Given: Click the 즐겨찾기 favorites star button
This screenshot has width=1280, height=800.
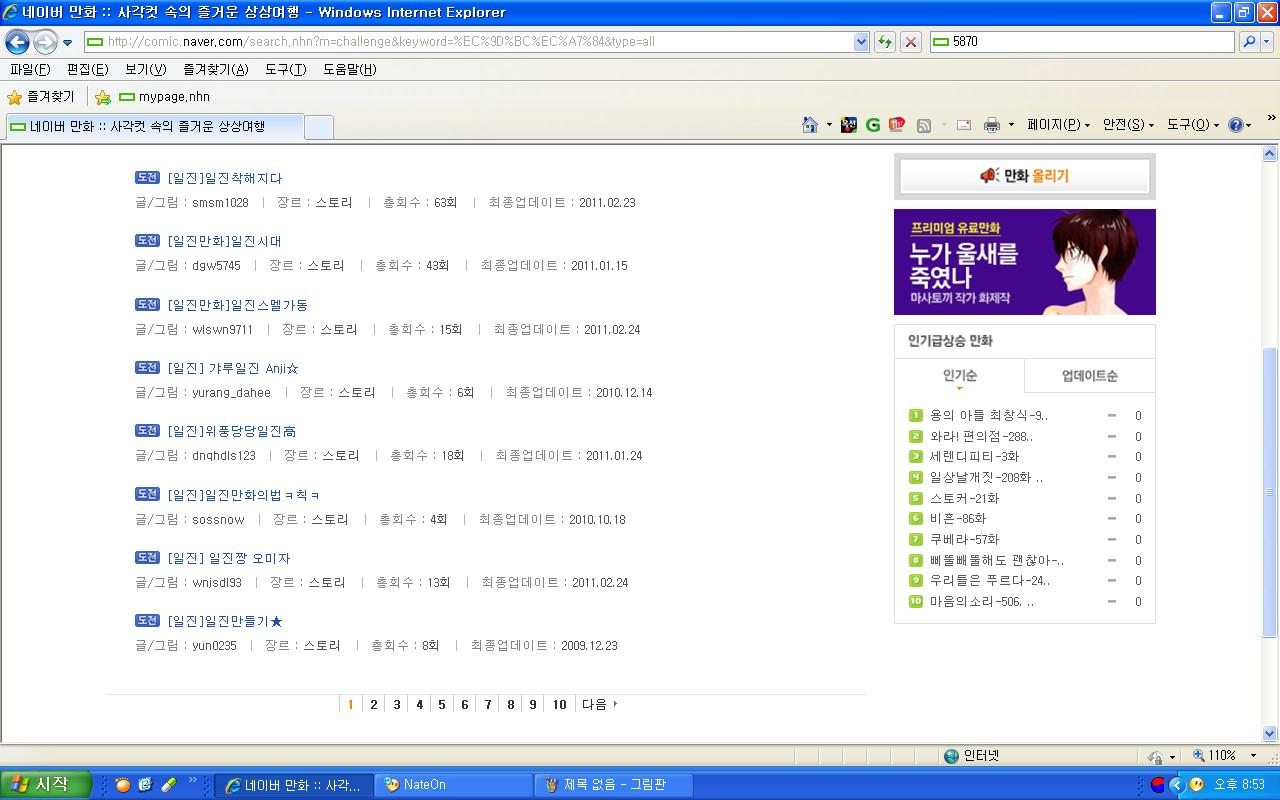Looking at the screenshot, I should 41,97.
